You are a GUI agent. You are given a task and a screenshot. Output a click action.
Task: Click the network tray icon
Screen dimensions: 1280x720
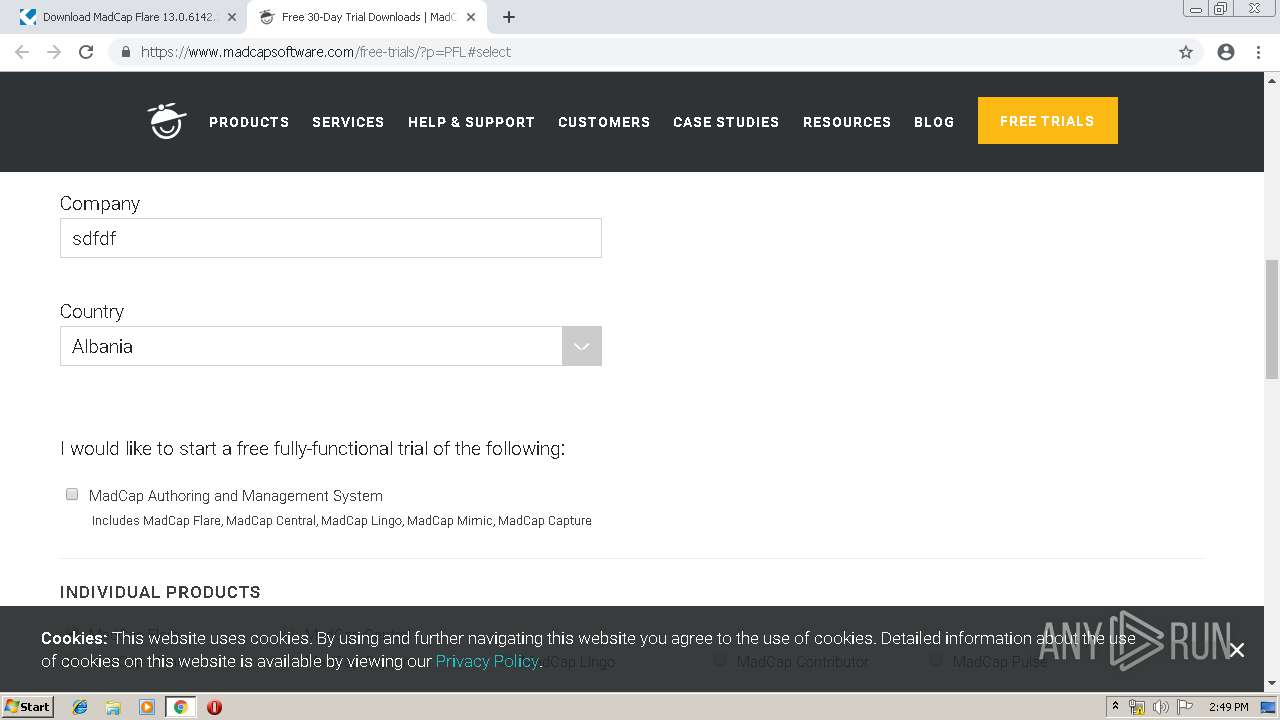click(1137, 707)
